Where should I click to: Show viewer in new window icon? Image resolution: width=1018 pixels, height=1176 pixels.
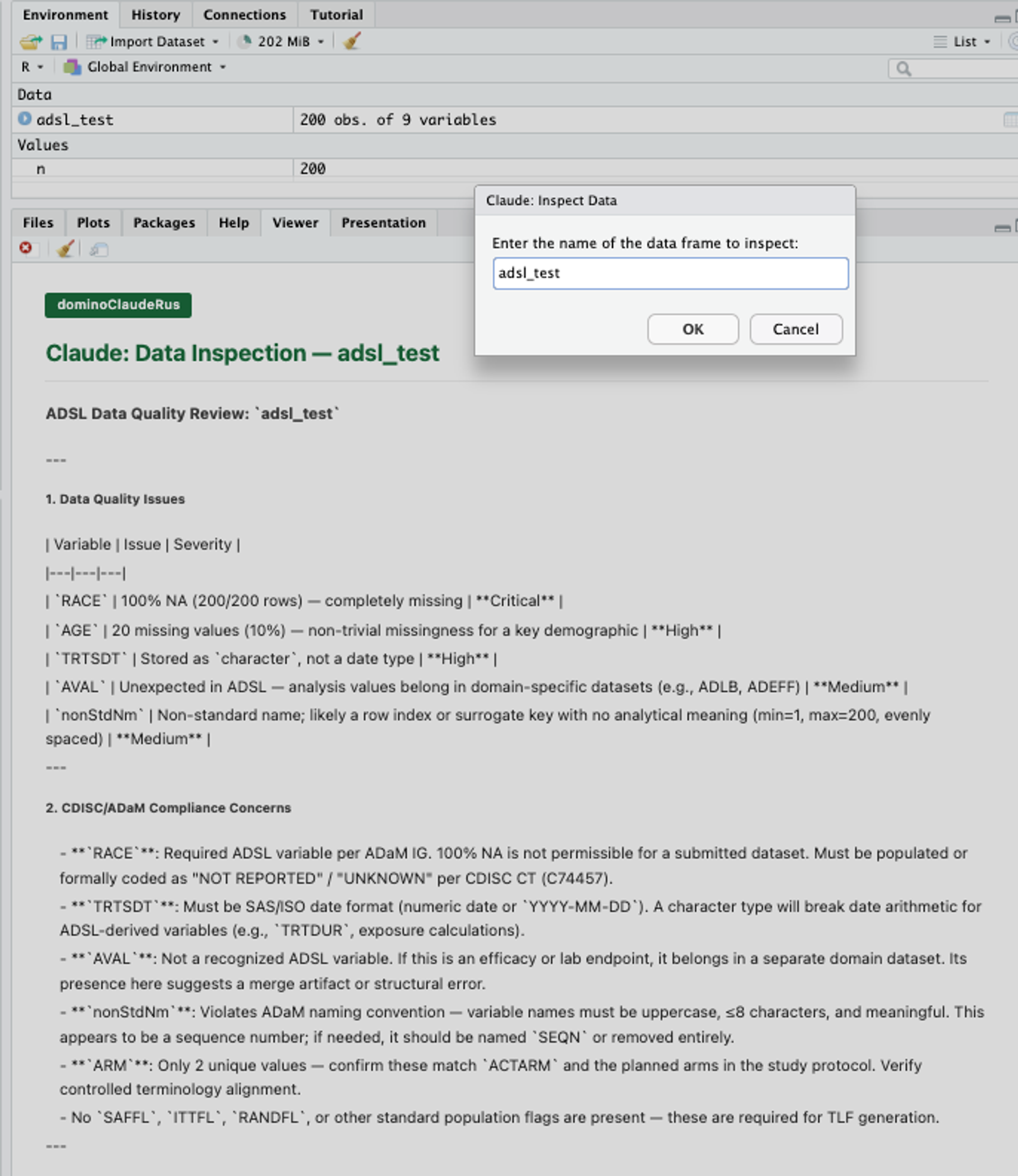[x=99, y=249]
